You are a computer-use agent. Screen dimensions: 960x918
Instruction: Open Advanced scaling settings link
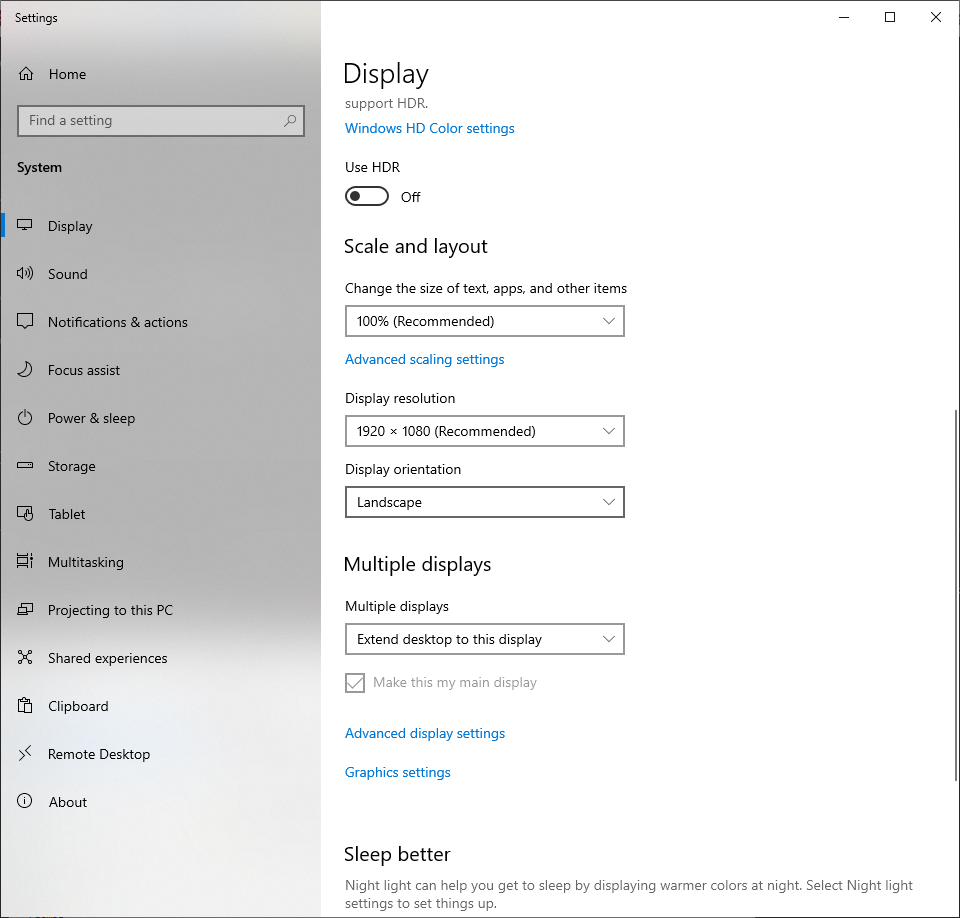click(x=425, y=359)
